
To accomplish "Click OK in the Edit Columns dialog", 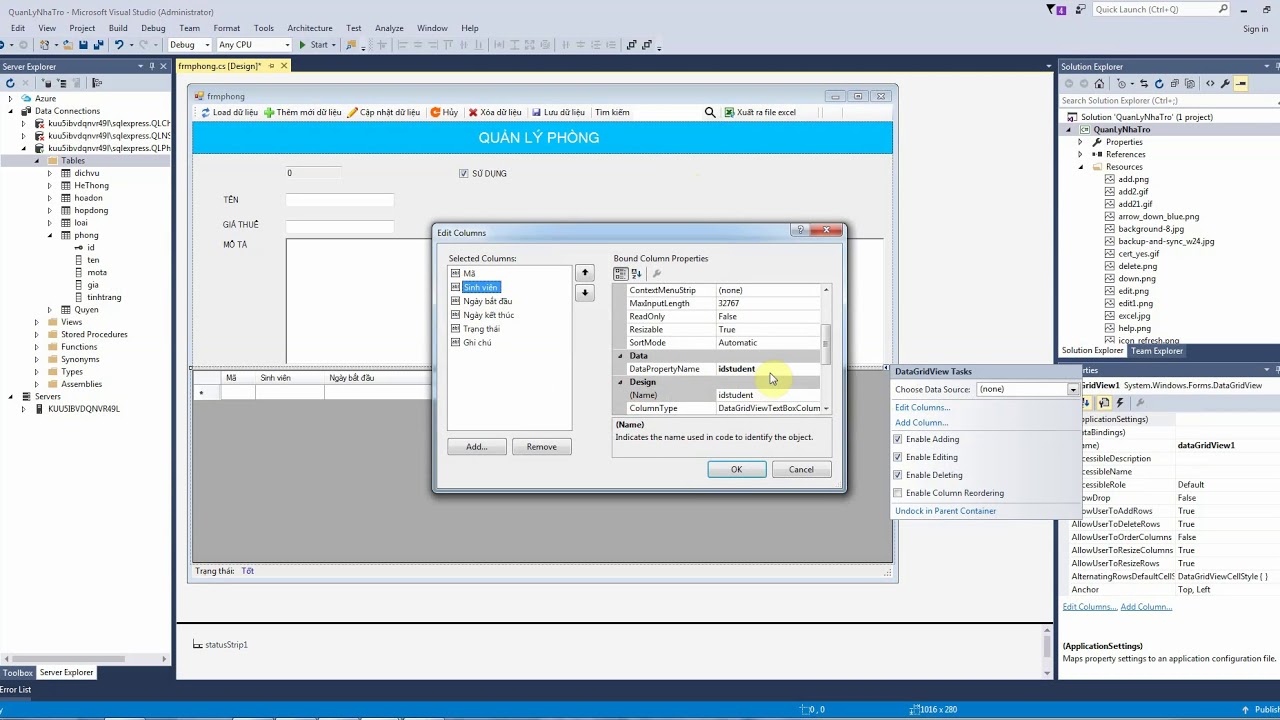I will [x=737, y=469].
